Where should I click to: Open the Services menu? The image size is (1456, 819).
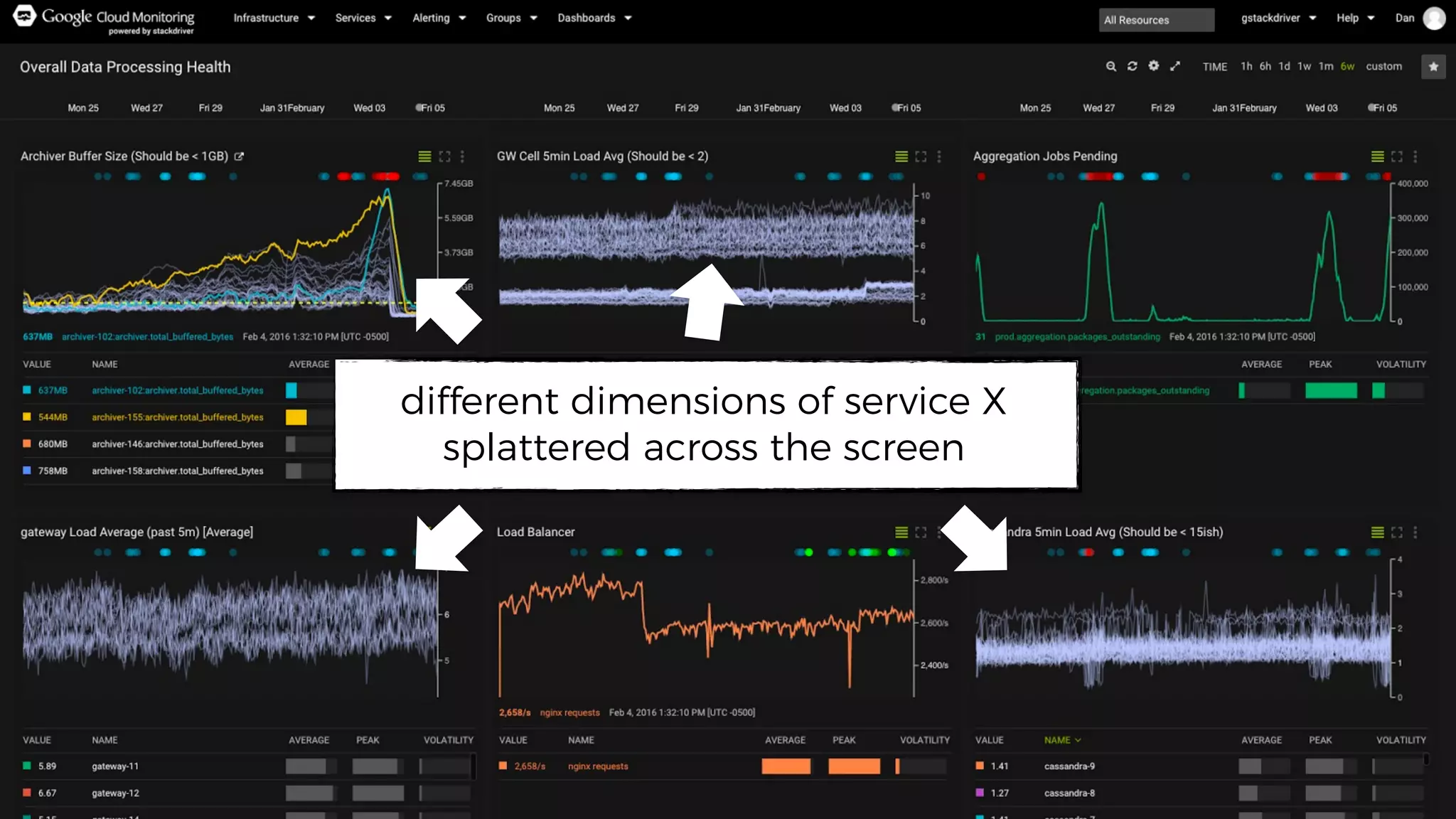[x=363, y=18]
